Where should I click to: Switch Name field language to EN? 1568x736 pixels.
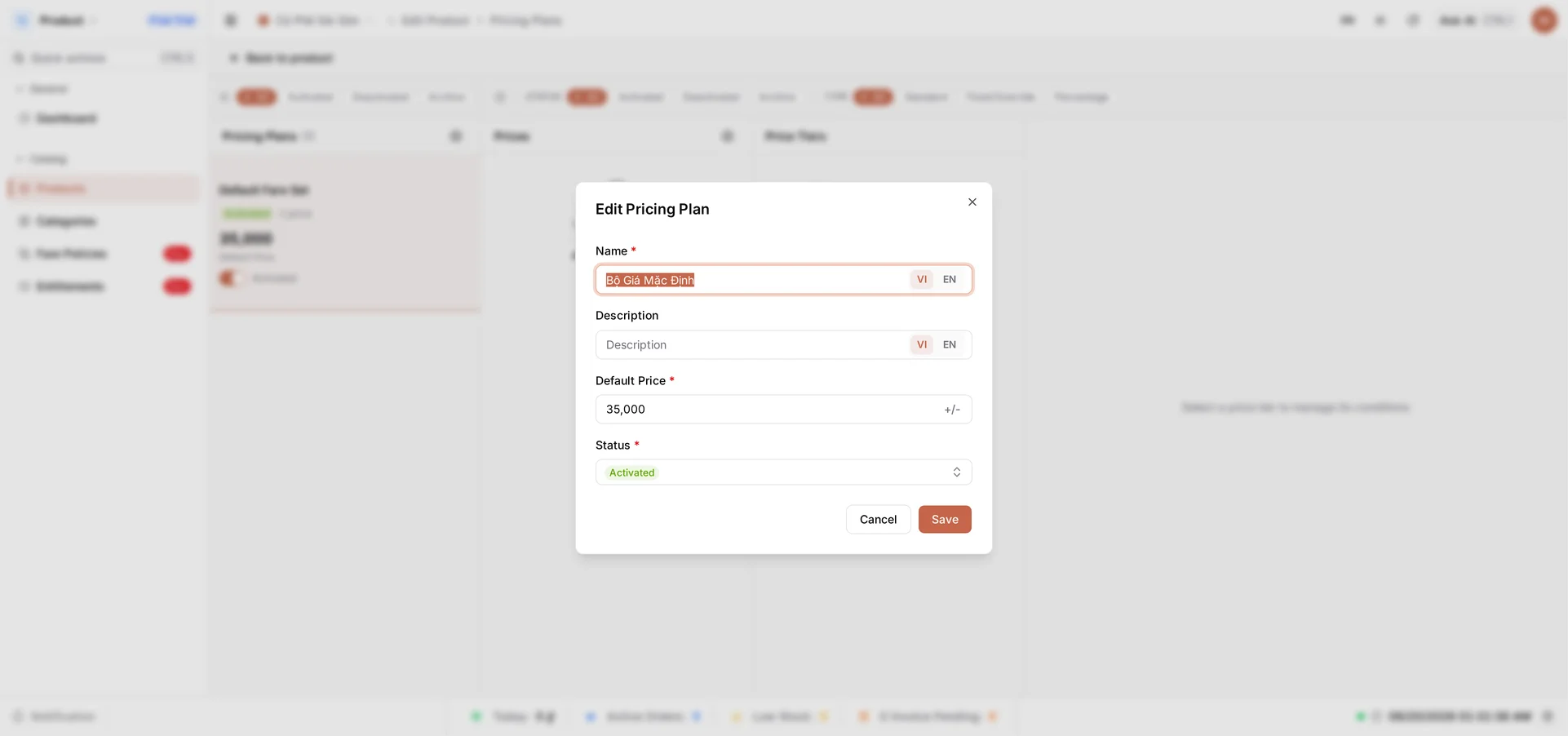(x=950, y=280)
